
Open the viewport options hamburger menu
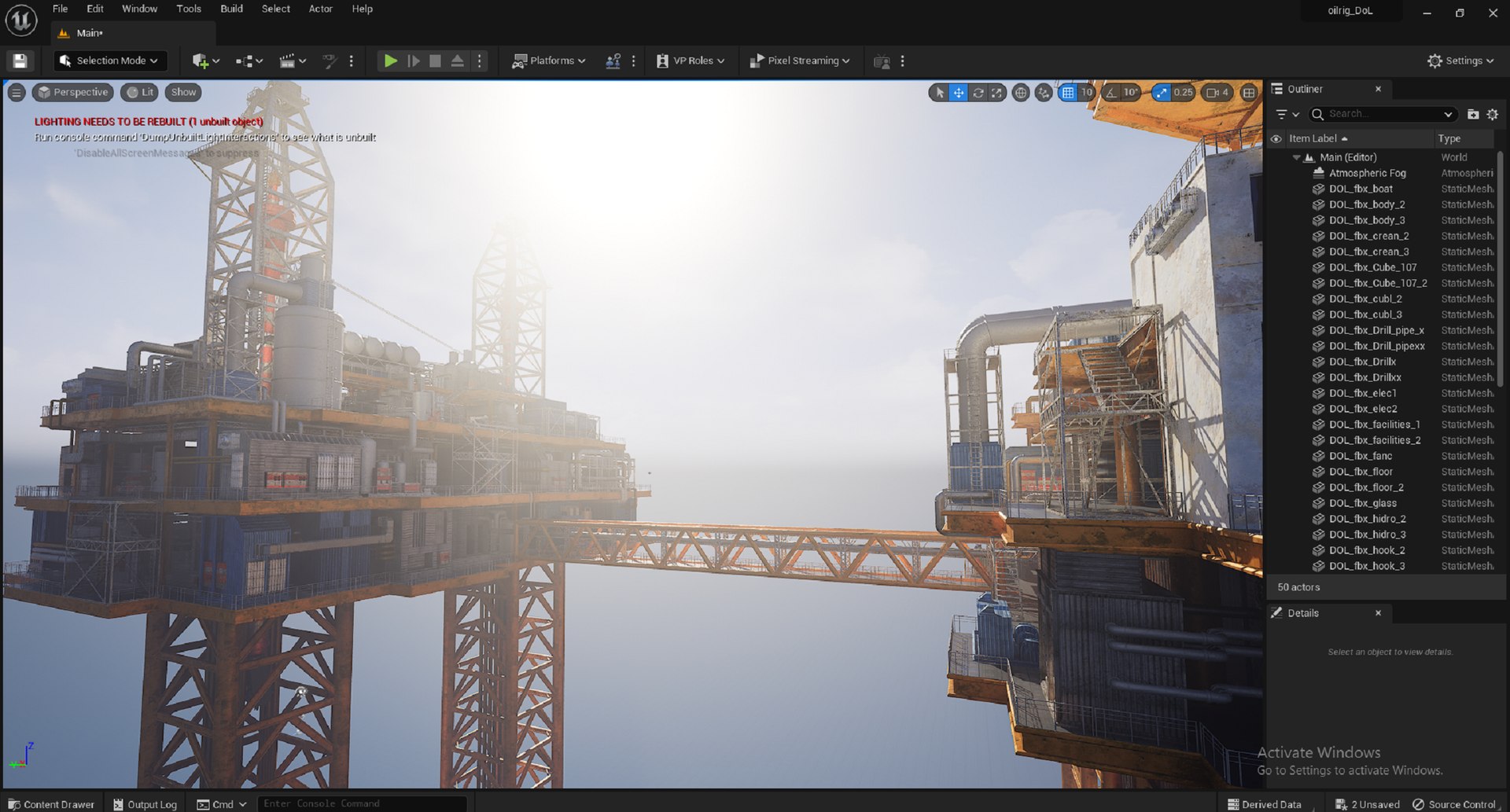[x=16, y=92]
